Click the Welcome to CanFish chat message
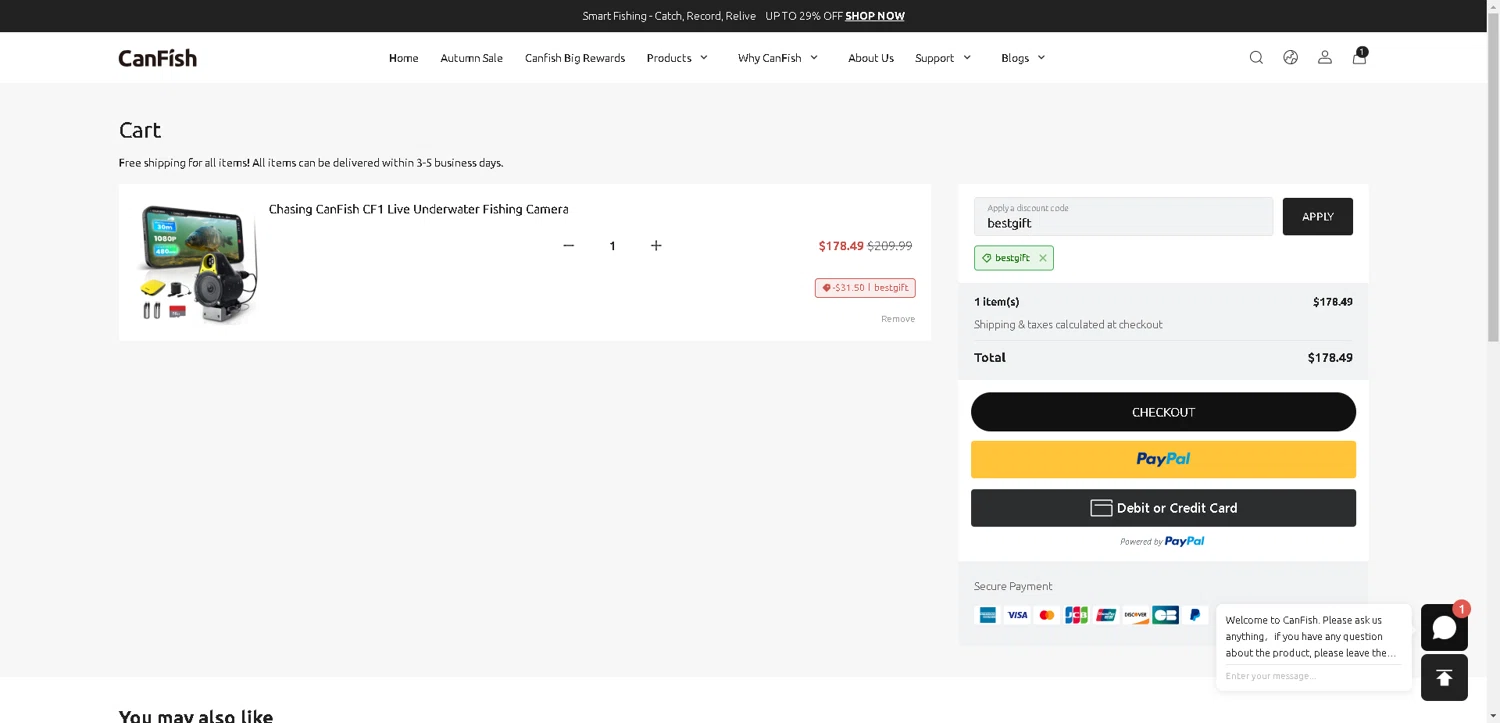This screenshot has height=723, width=1500. point(1311,636)
